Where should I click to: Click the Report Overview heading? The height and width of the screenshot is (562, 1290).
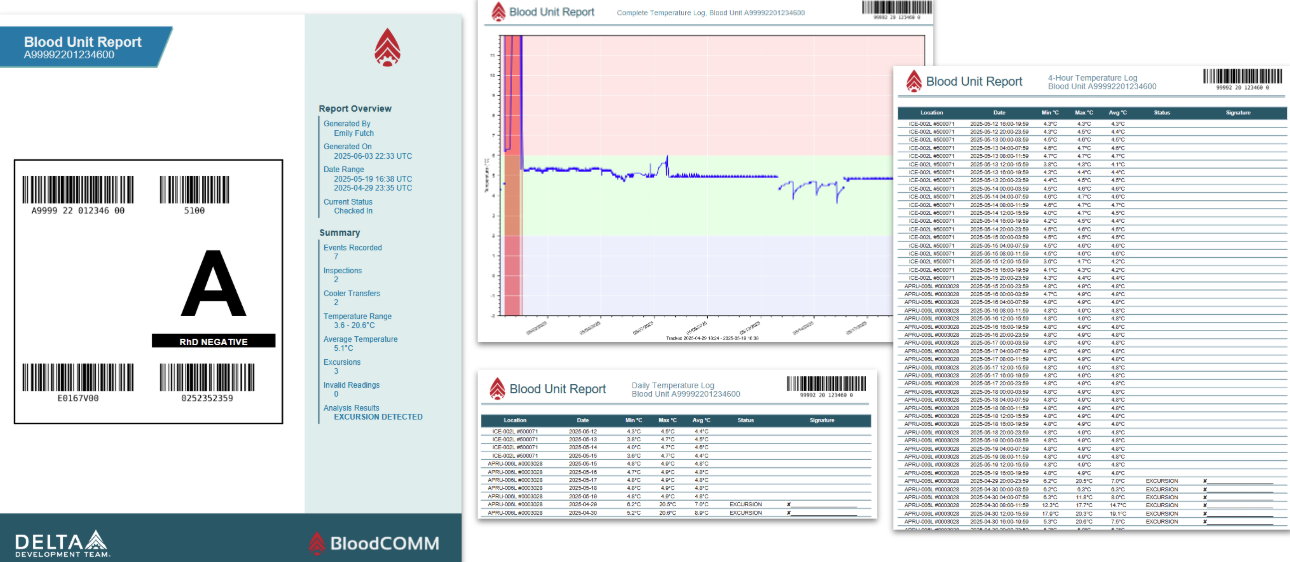click(x=355, y=108)
